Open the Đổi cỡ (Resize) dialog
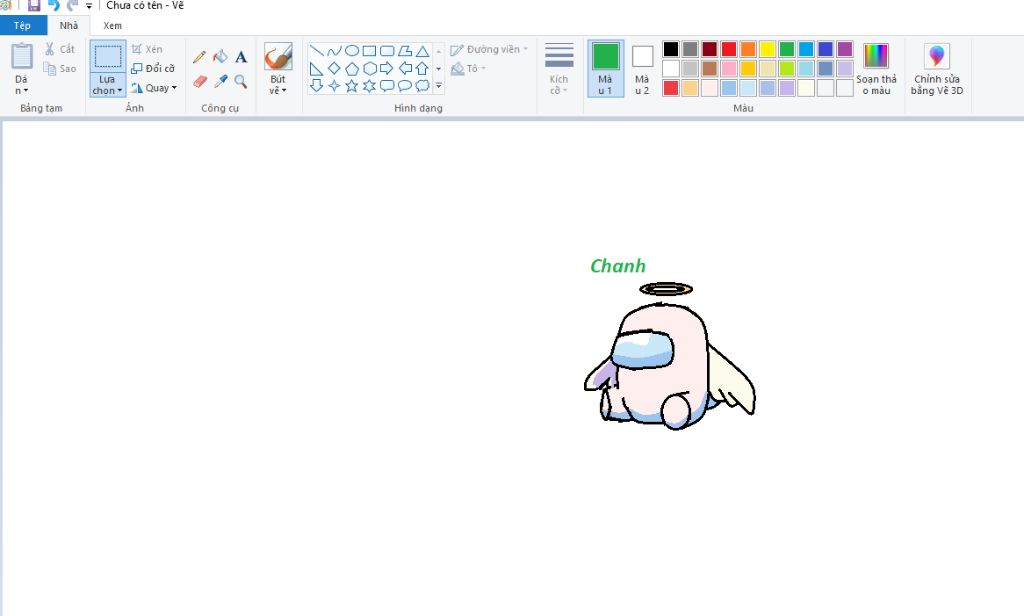Screen dimensions: 1024x616 pyautogui.click(x=153, y=69)
